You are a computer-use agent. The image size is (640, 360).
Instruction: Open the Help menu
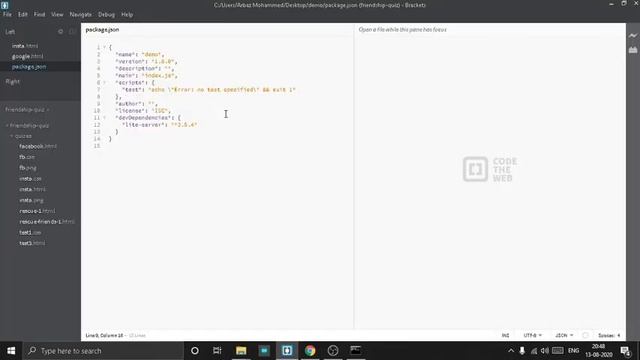pyautogui.click(x=127, y=14)
